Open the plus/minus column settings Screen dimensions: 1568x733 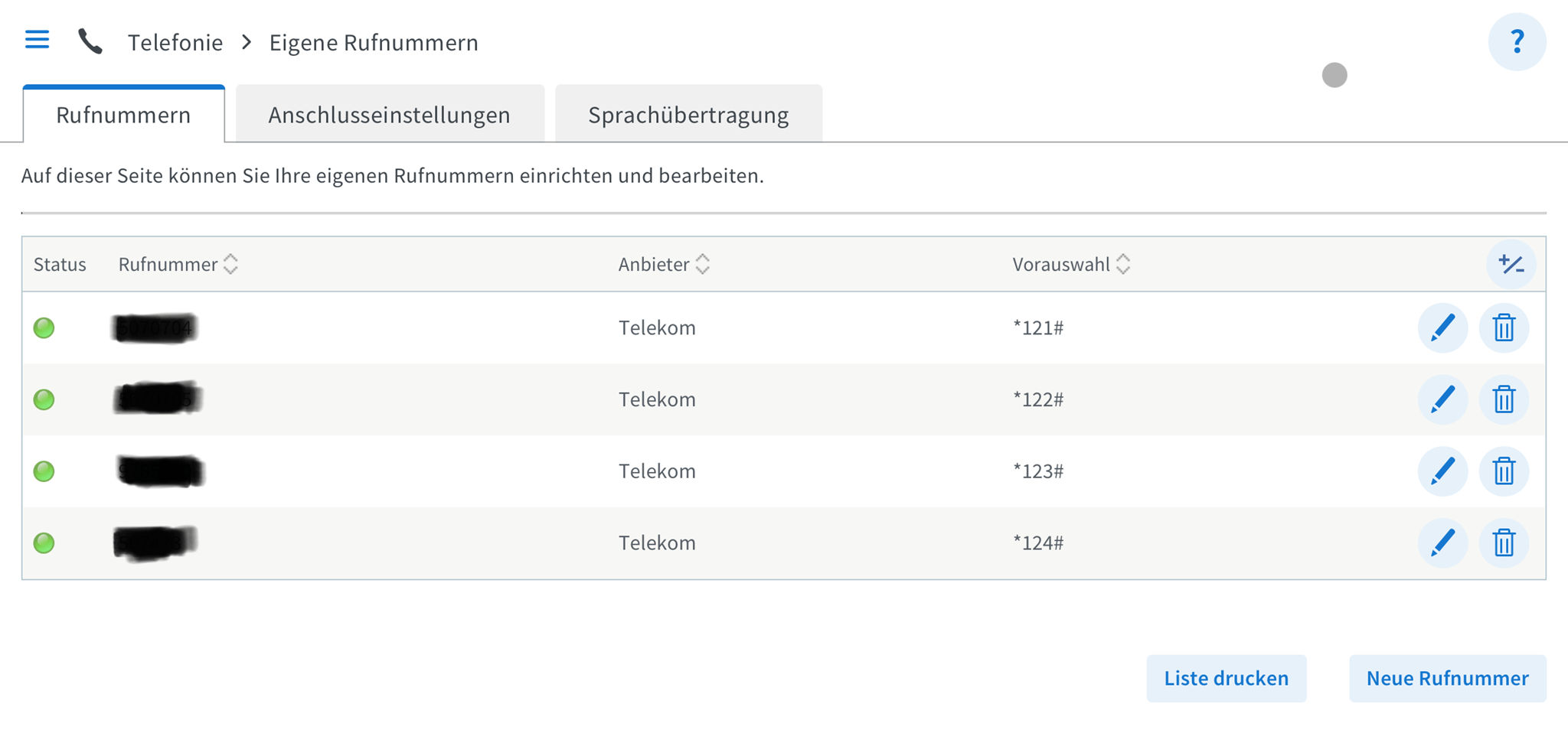point(1511,265)
